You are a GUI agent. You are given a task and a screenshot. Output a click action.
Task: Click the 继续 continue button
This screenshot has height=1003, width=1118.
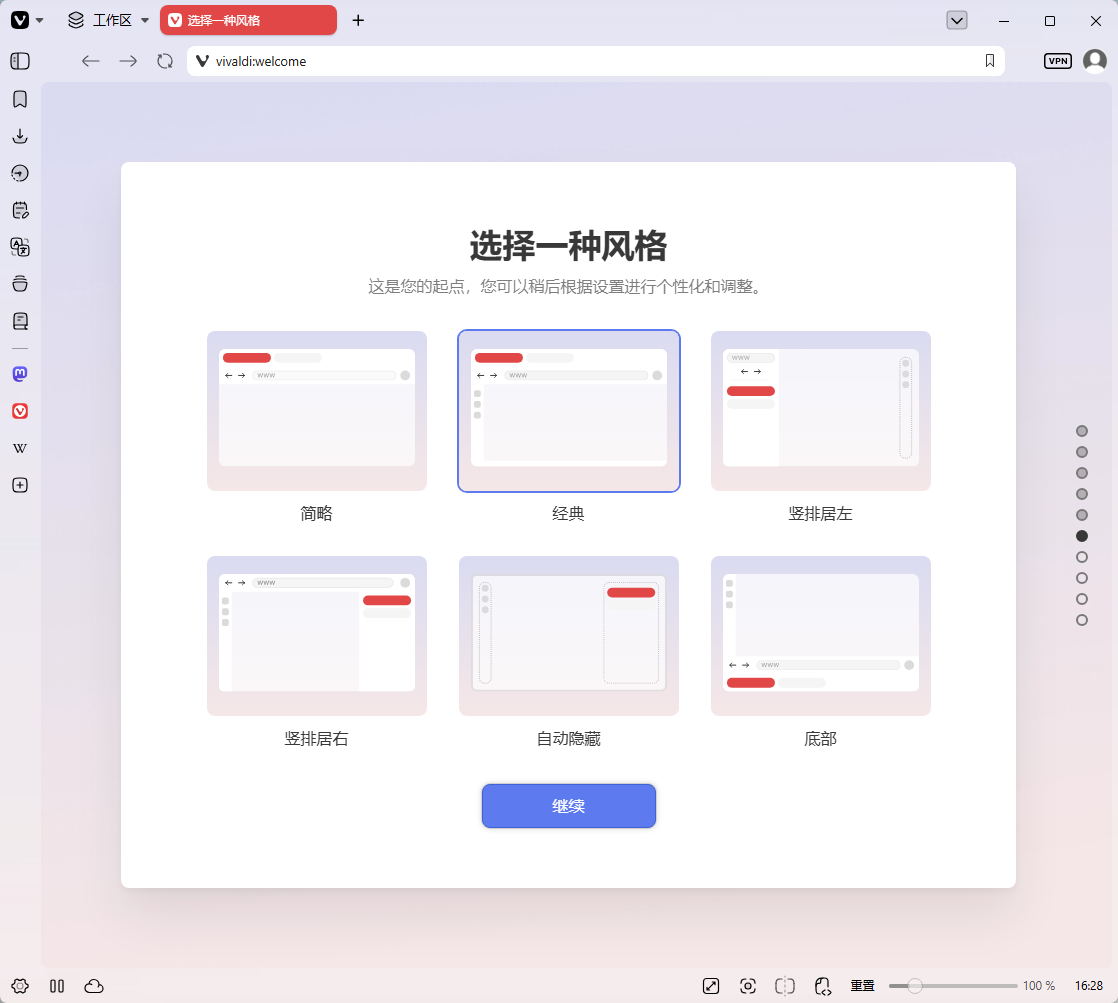click(x=568, y=806)
